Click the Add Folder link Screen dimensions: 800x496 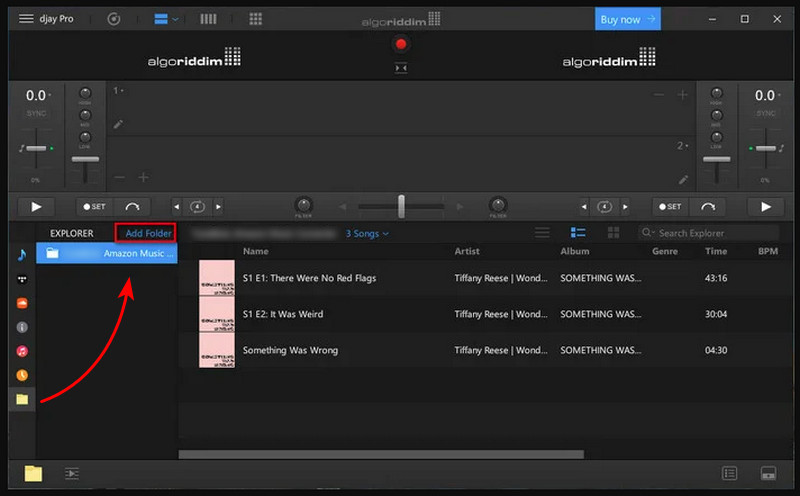[x=148, y=233]
